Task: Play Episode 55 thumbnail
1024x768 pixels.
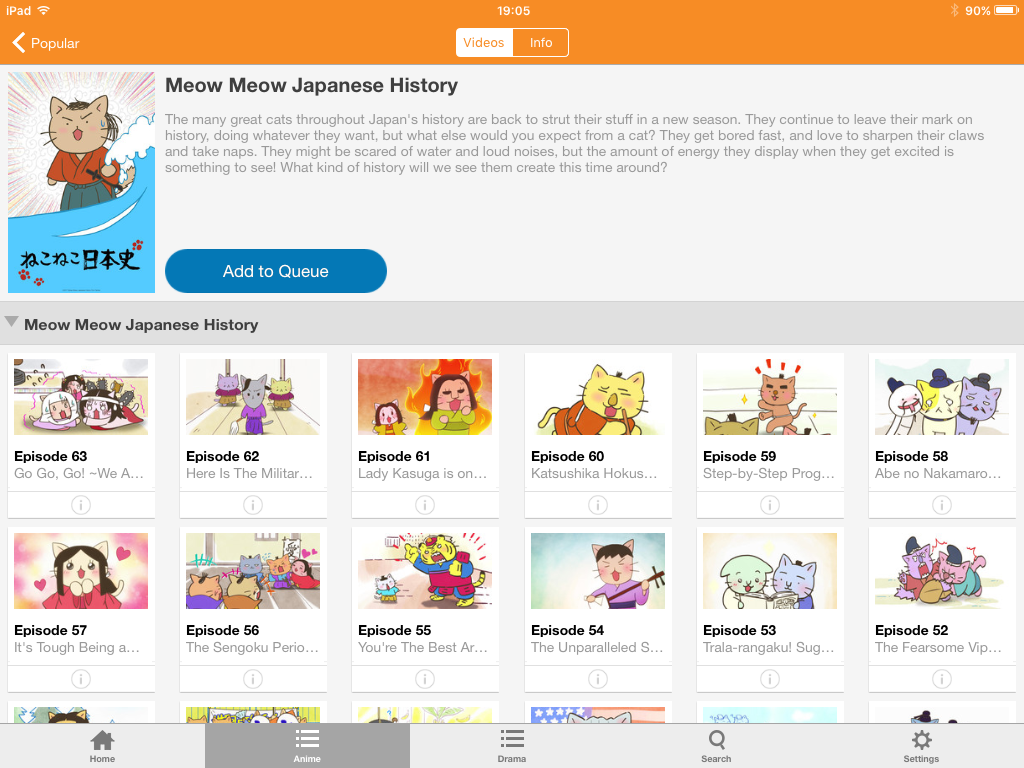Action: tap(425, 571)
